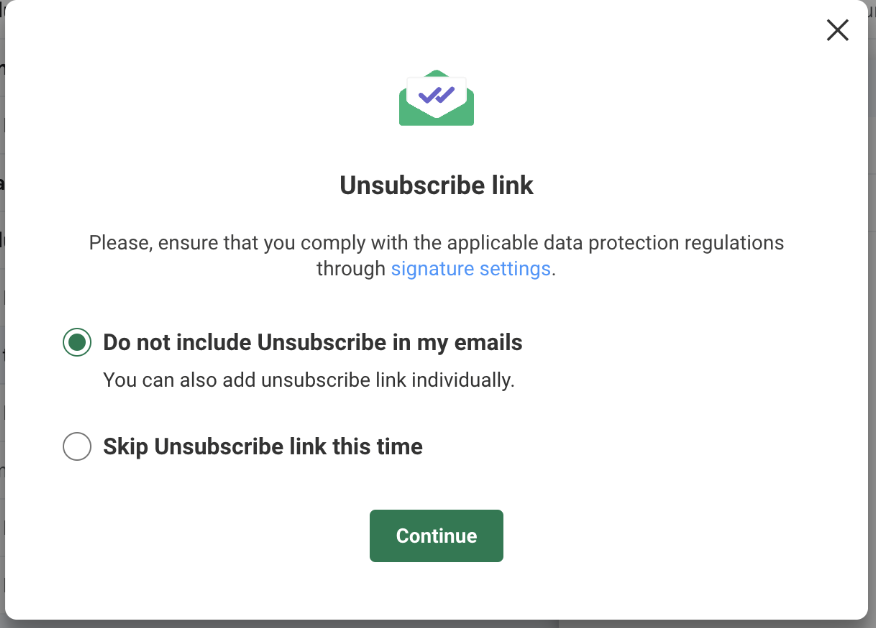Click the "Continue" text to confirm the choice
Image resolution: width=876 pixels, height=628 pixels.
(x=436, y=536)
